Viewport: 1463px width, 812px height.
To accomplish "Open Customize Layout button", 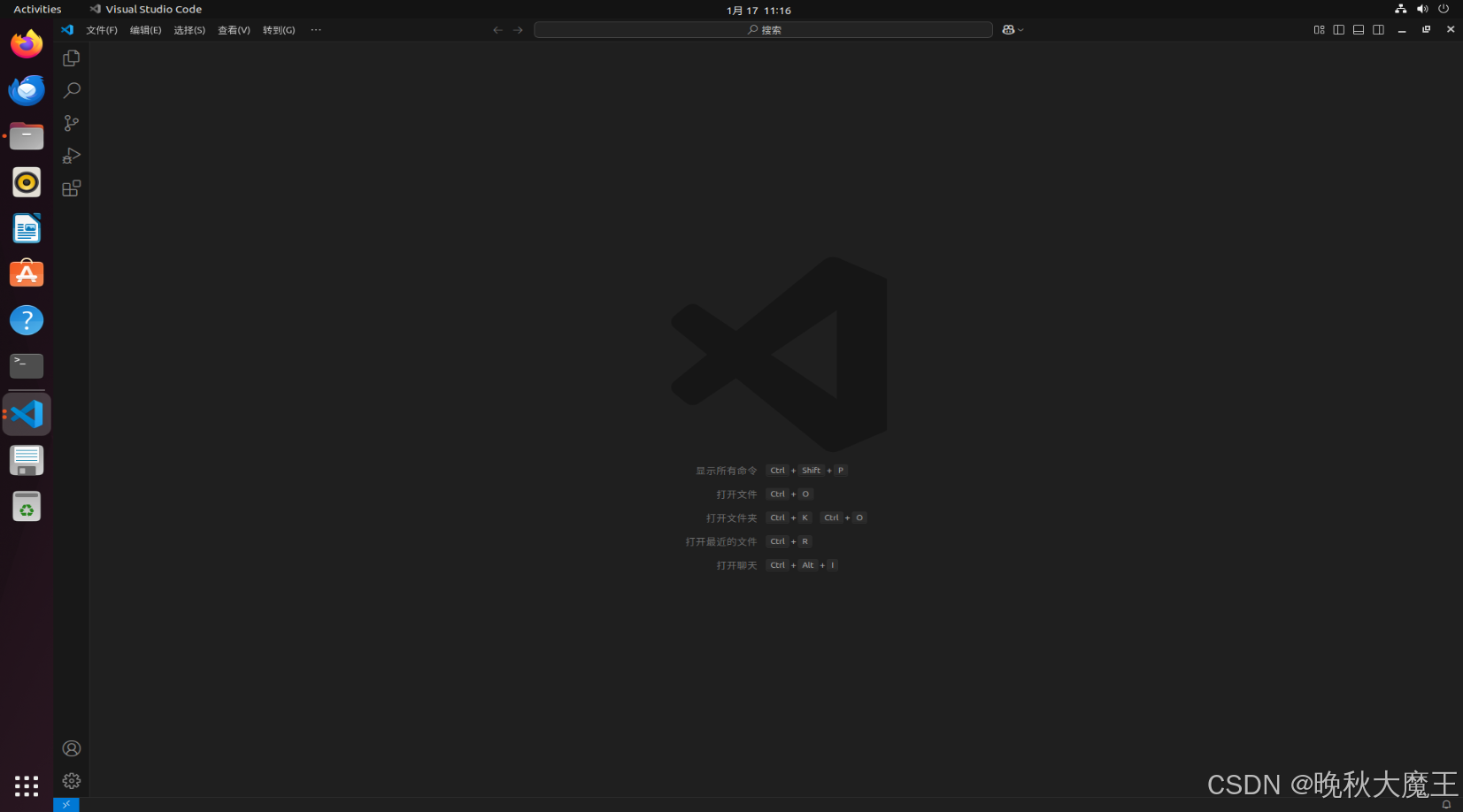I will tap(1319, 29).
